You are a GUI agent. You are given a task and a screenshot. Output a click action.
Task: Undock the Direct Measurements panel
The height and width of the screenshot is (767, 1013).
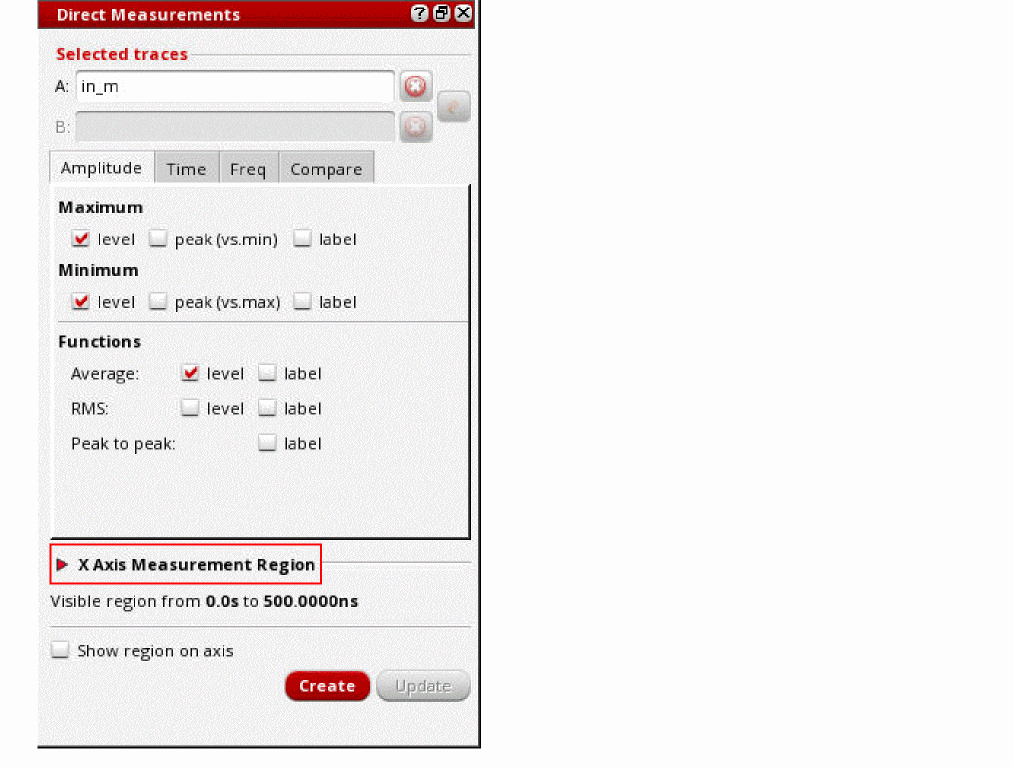point(441,13)
